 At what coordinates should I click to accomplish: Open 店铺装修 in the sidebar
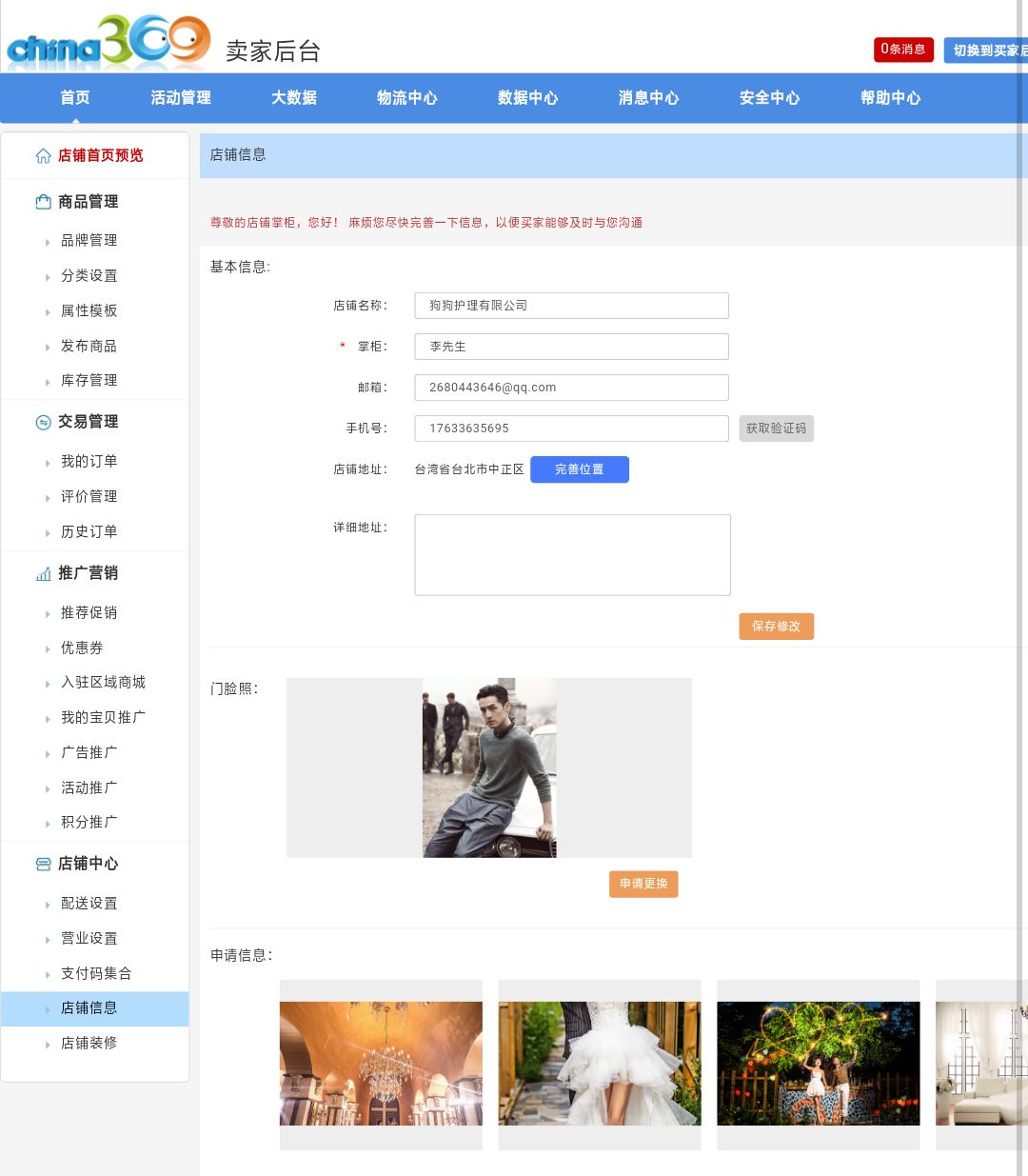[x=89, y=1044]
